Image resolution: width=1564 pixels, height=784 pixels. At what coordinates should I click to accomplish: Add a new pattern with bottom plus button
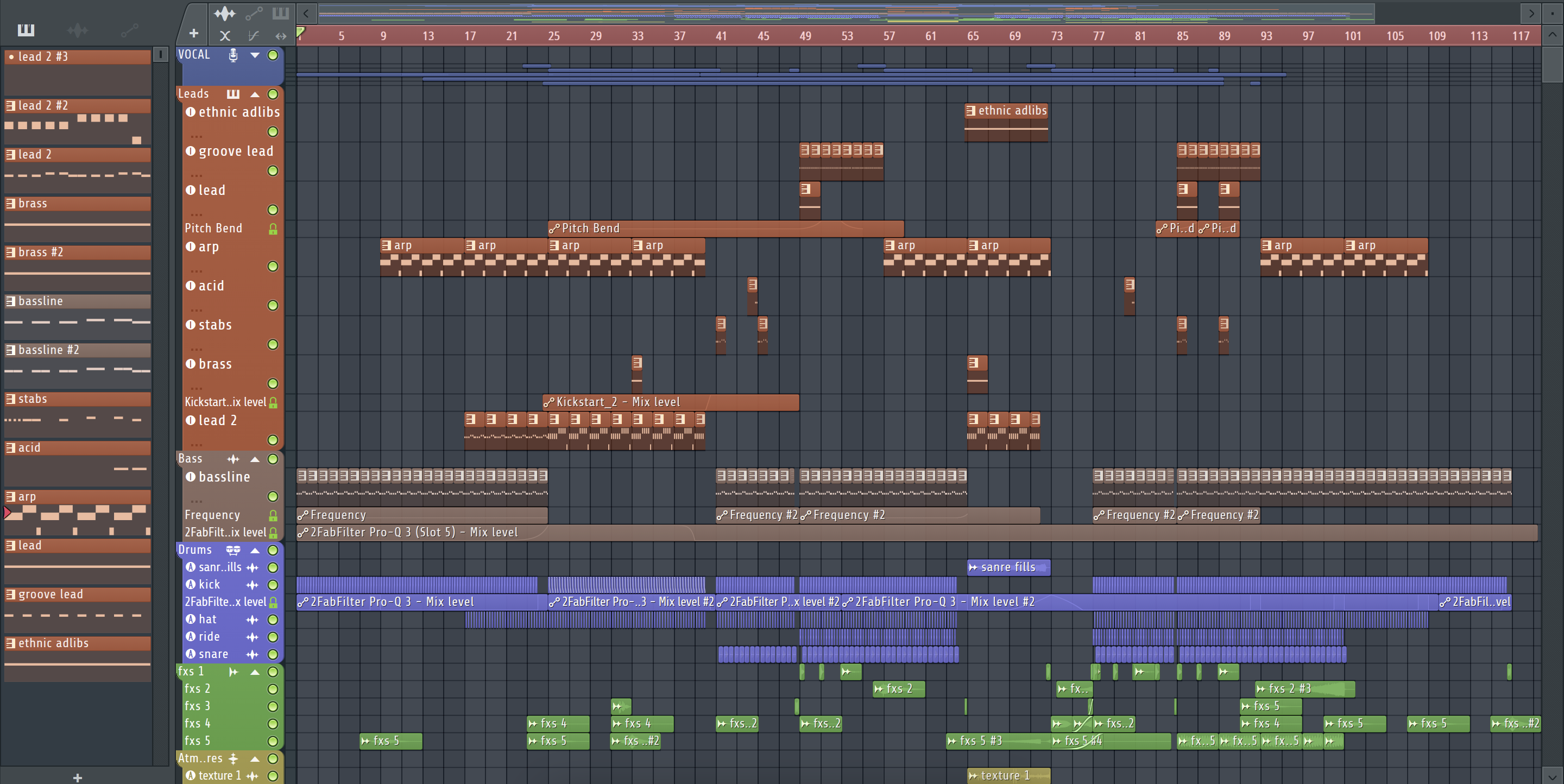(78, 777)
